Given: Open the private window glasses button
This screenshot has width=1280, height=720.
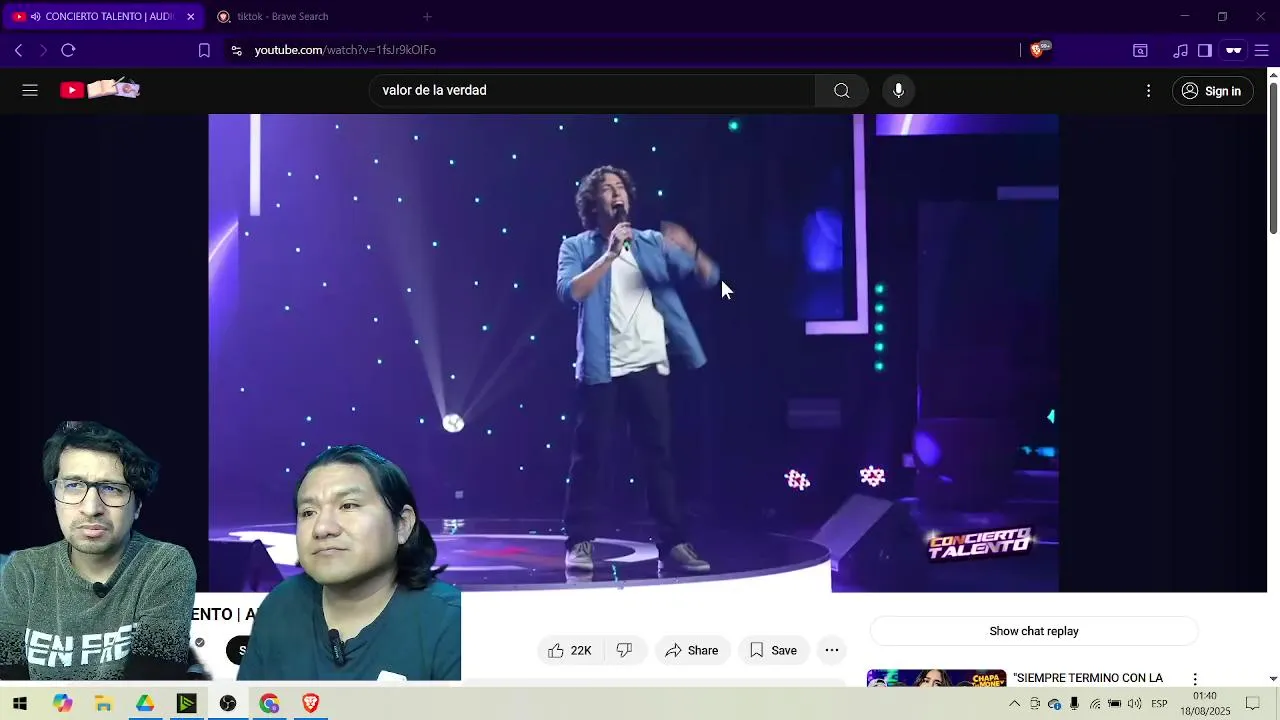Looking at the screenshot, I should click(x=1234, y=50).
